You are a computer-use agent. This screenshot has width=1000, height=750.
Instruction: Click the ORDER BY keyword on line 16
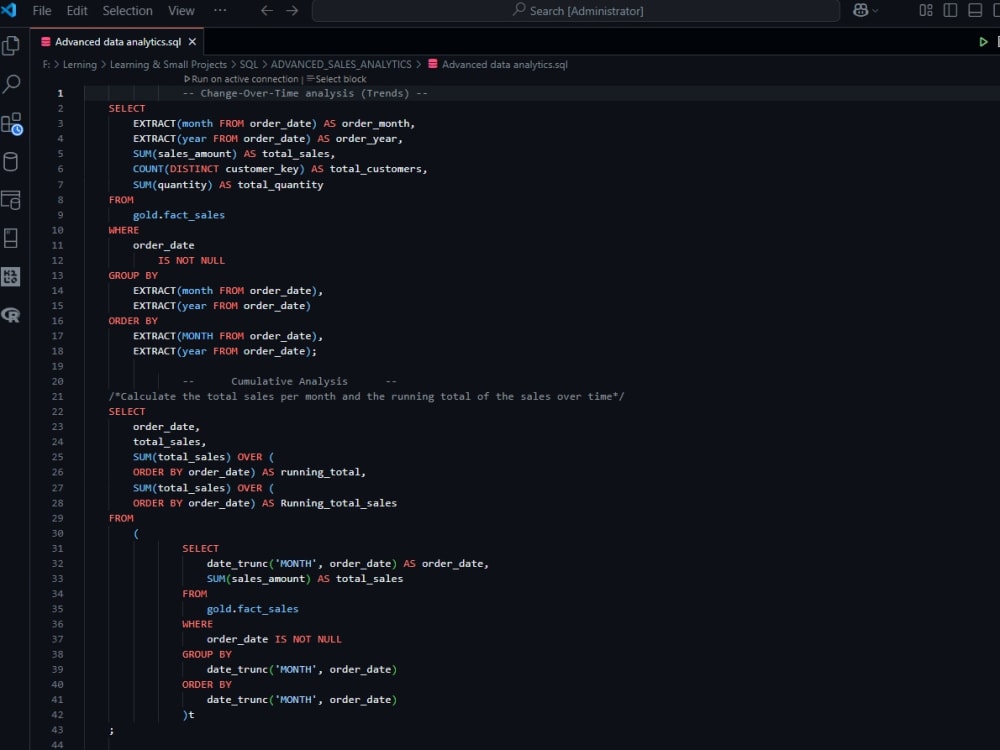[133, 321]
